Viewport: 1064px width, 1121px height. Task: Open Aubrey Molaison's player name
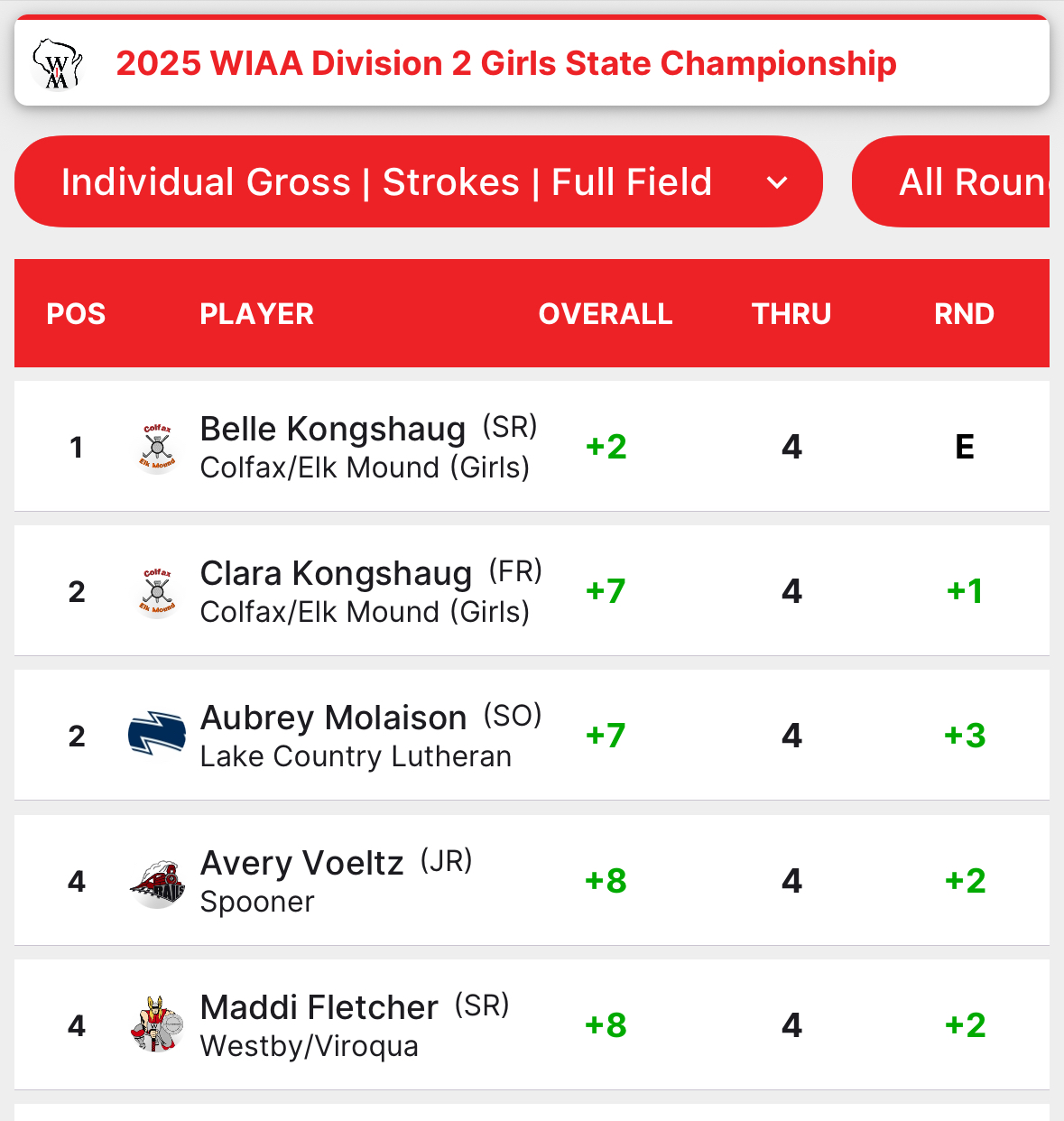tap(333, 718)
